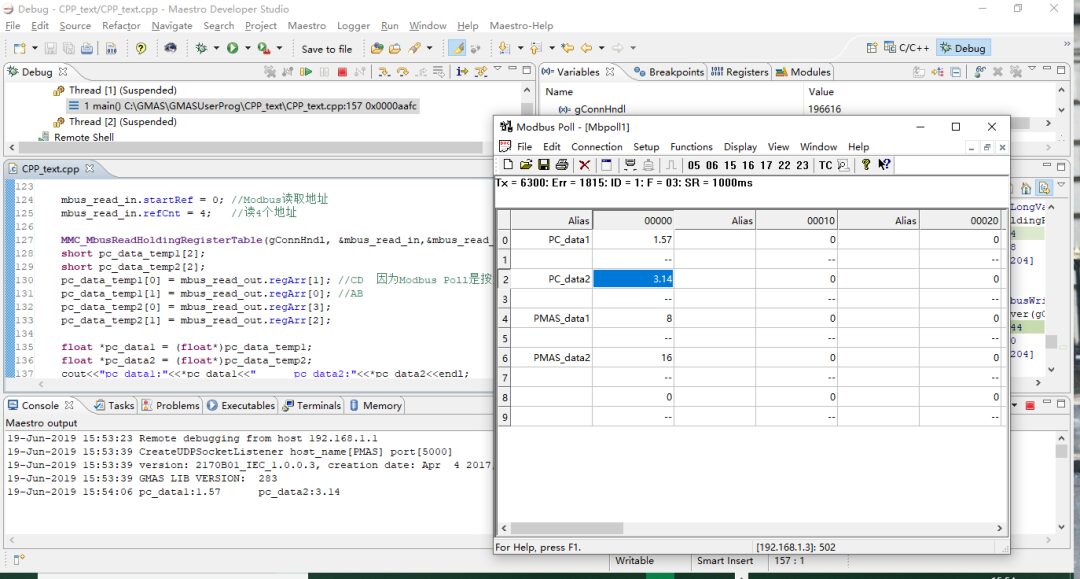Select Thread [2] (Suspended) in Debug tree
Viewport: 1080px width, 579px height.
coord(115,121)
